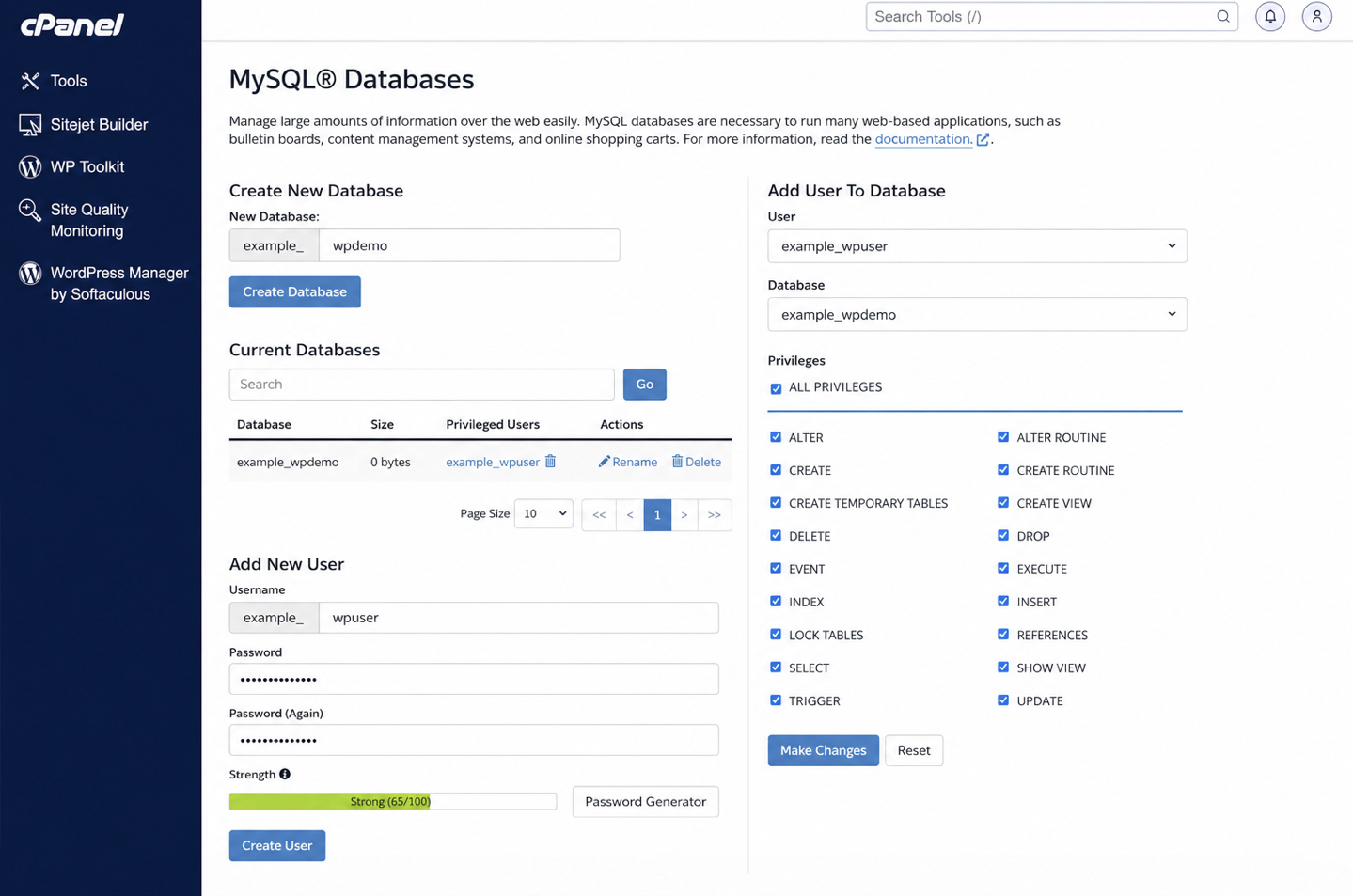Screen dimensions: 1353x896
Task: Focus the Search Tools input field
Action: pyautogui.click(x=1051, y=16)
